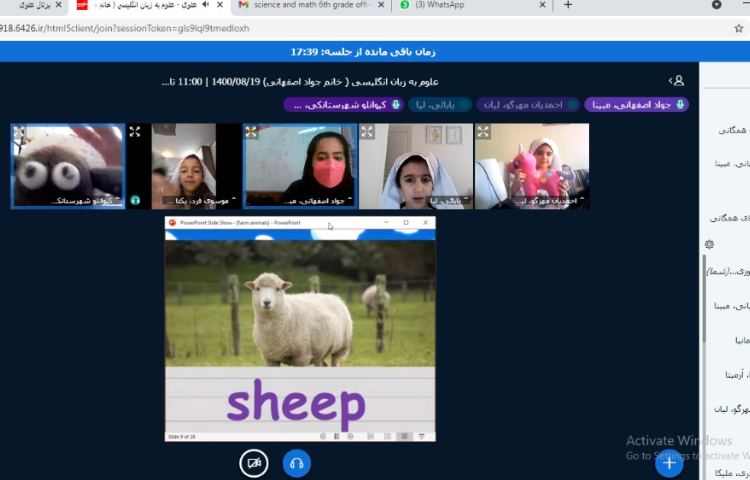750x480 pixels.
Task: Click the meeting title with date 1400/08/19
Action: click(x=300, y=82)
